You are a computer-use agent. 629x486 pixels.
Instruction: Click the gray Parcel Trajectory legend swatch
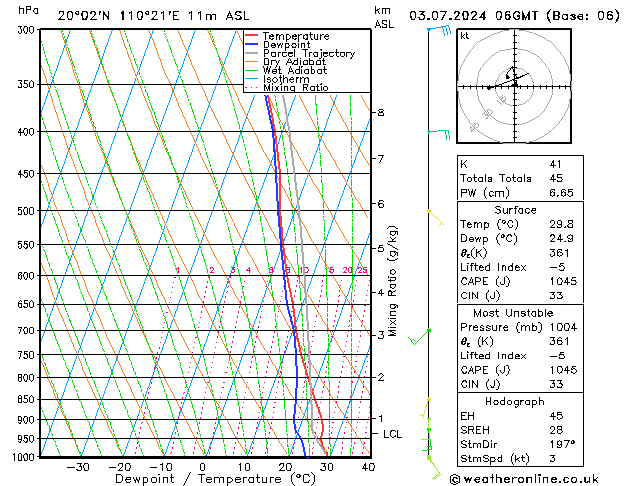point(251,53)
